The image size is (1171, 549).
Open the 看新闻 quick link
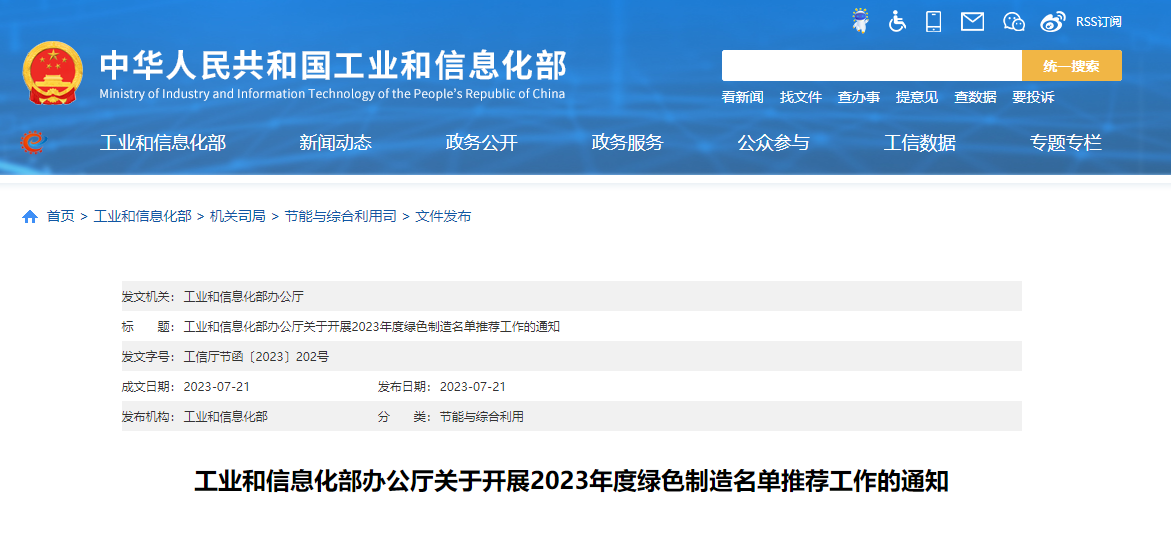tap(742, 97)
